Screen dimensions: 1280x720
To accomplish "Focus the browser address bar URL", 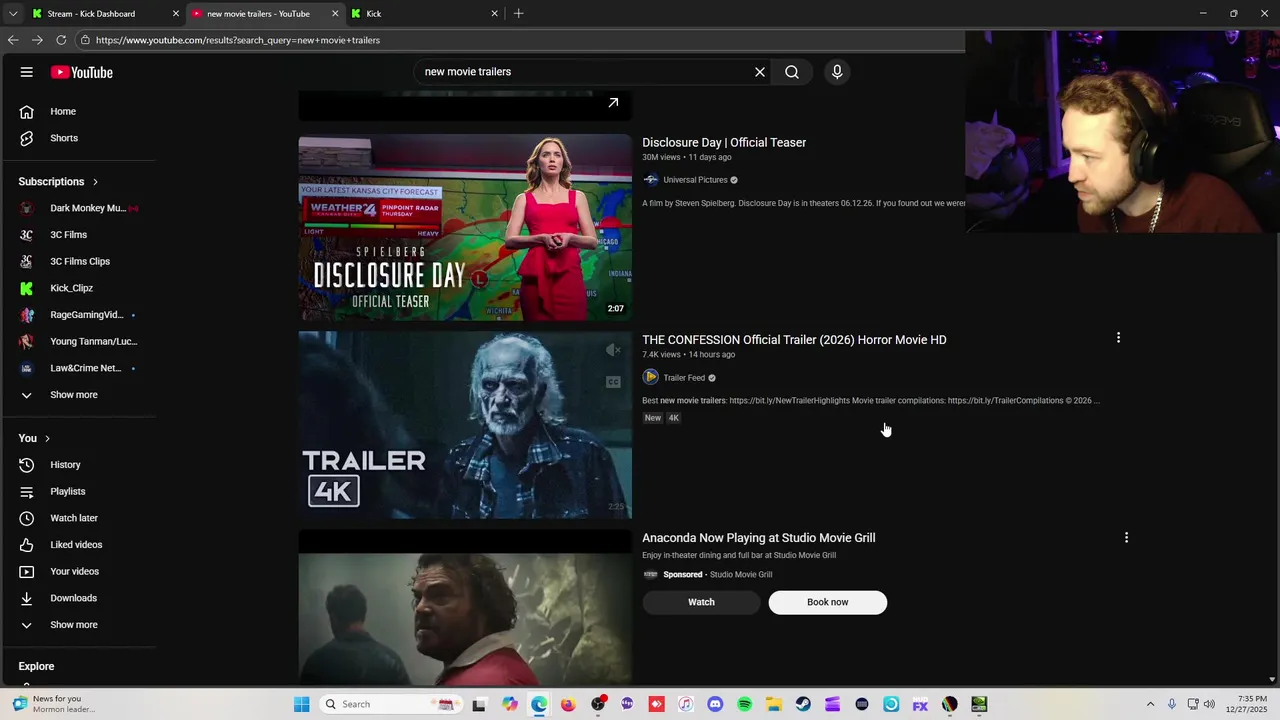I will click(x=238, y=40).
